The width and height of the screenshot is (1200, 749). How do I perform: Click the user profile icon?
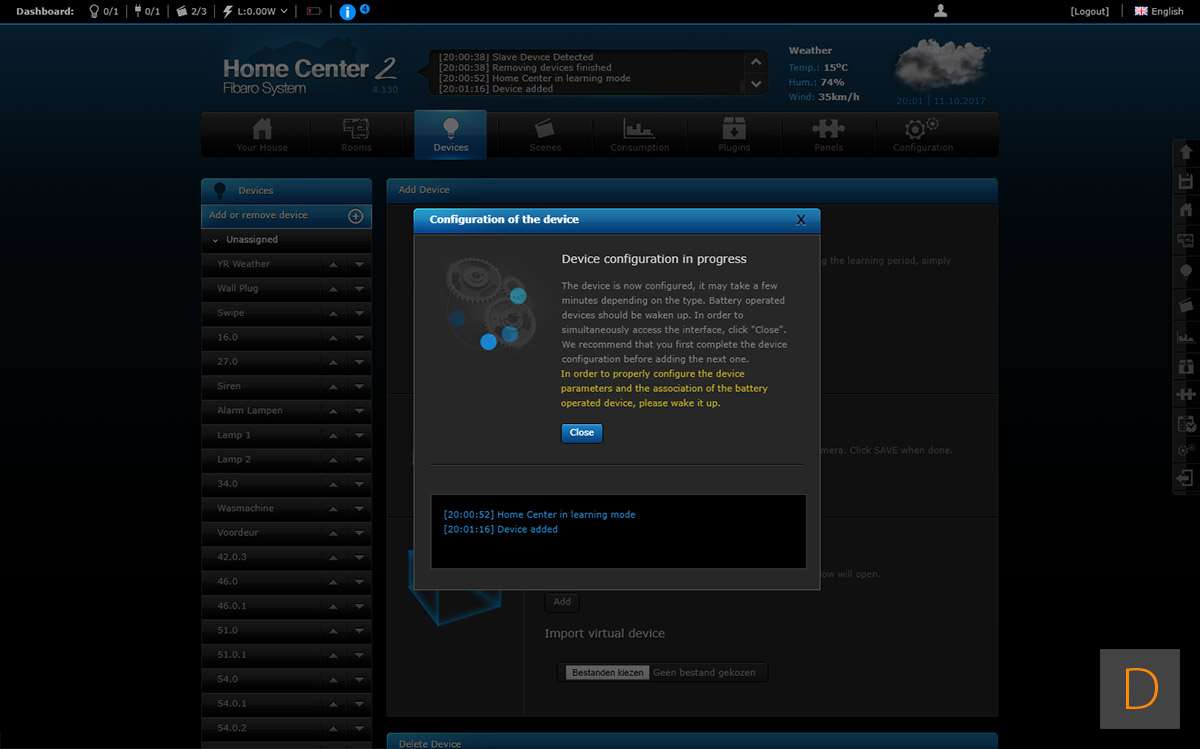[x=940, y=11]
